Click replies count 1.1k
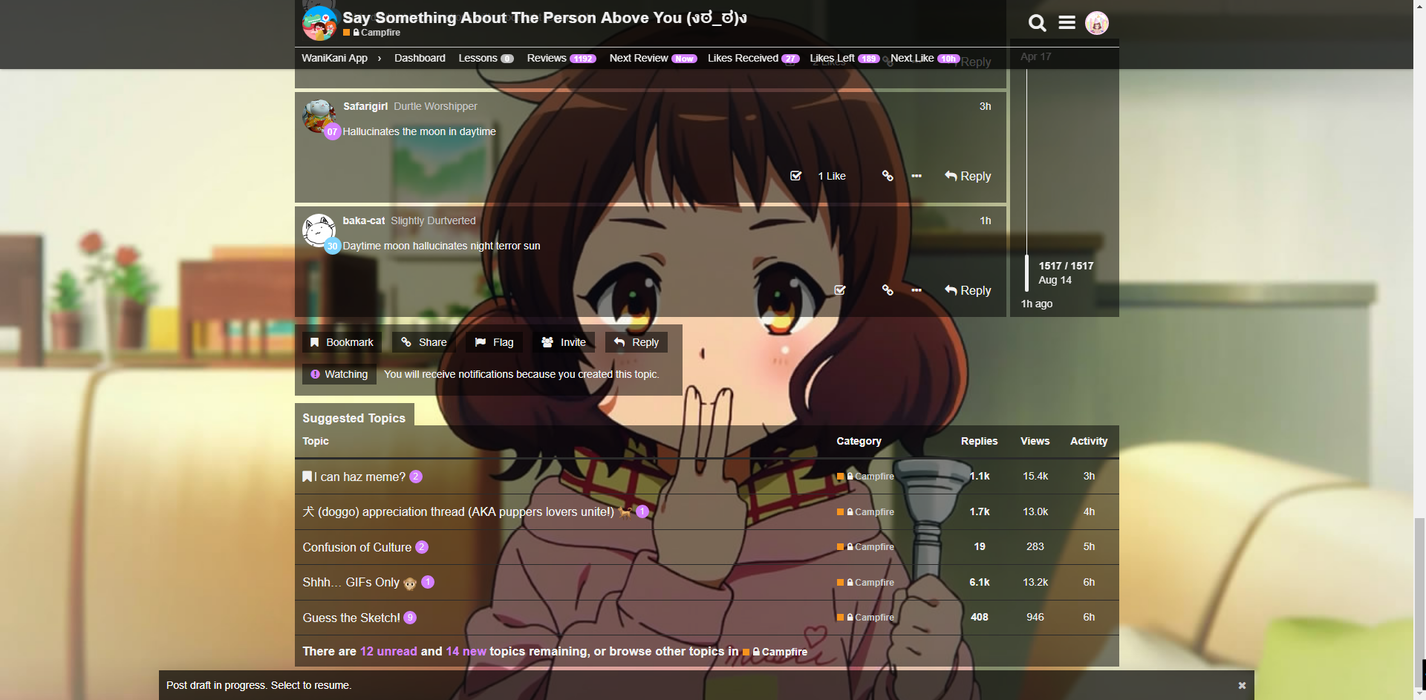 [979, 477]
